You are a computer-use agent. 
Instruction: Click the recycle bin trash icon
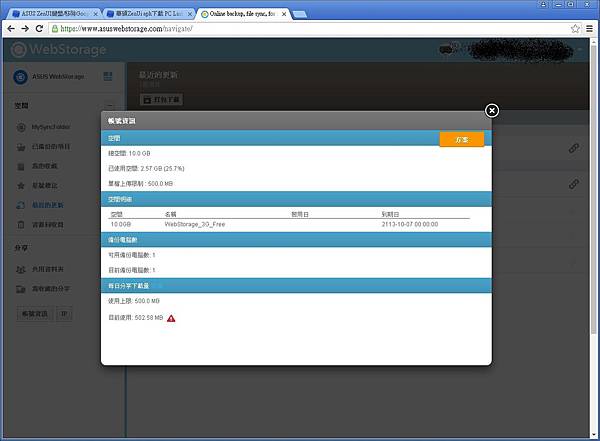[21, 225]
